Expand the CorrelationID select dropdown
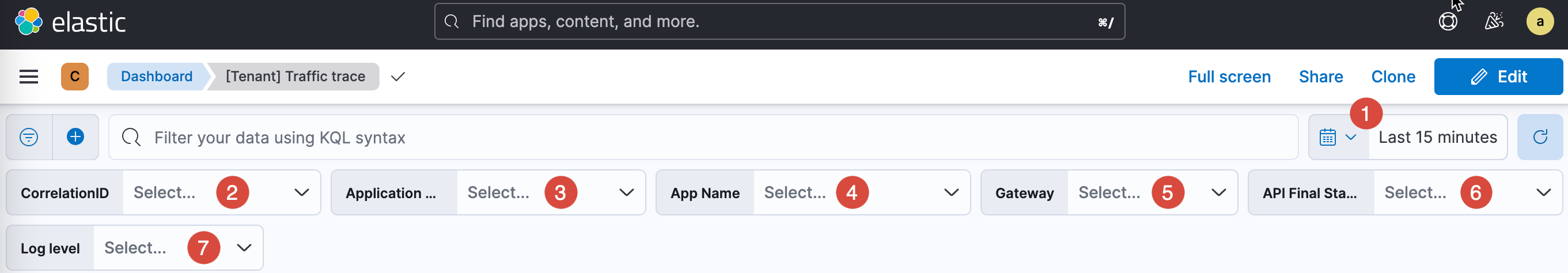The width and height of the screenshot is (1568, 273). click(x=301, y=193)
